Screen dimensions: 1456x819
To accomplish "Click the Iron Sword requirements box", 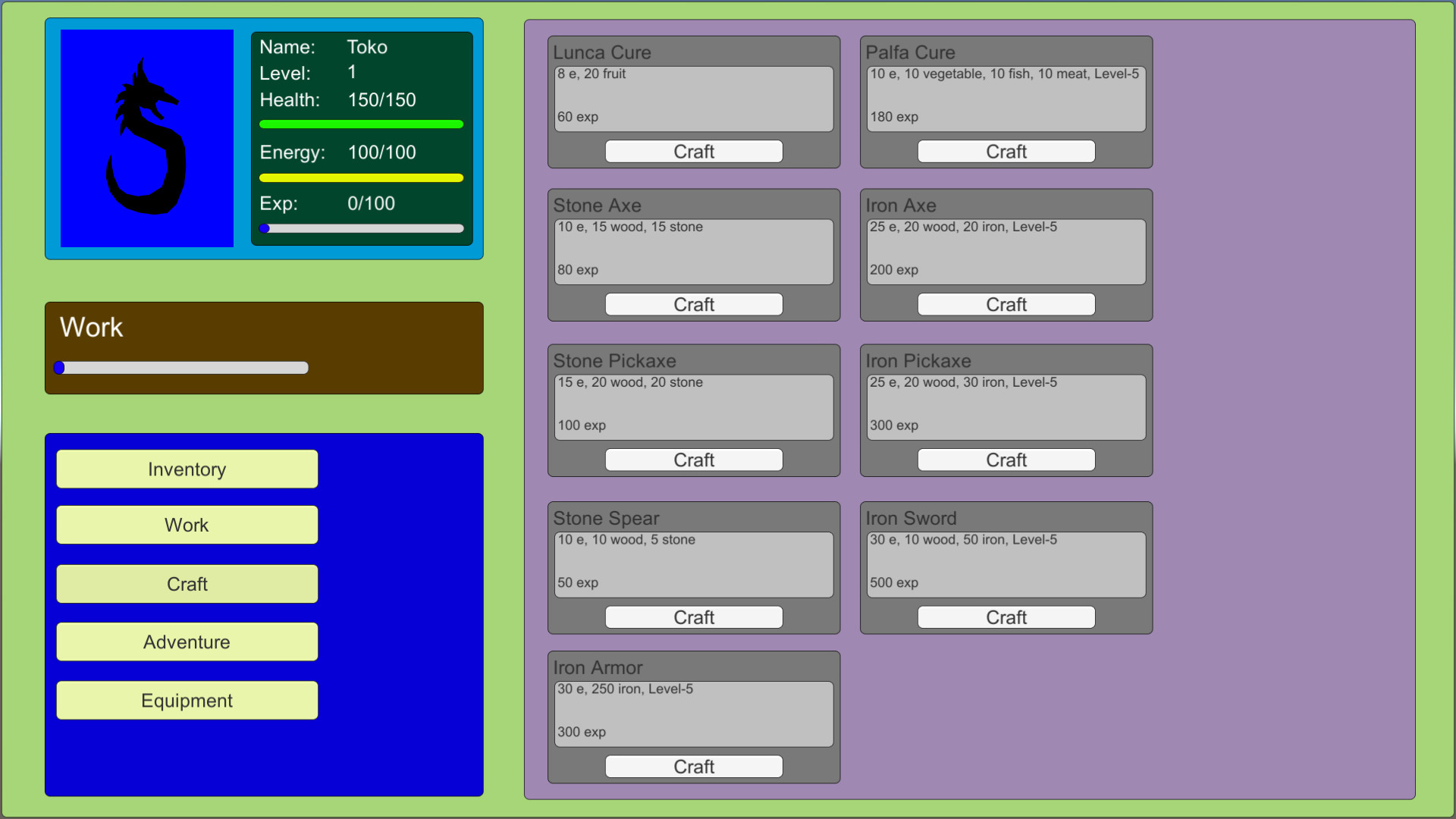I will (1006, 564).
